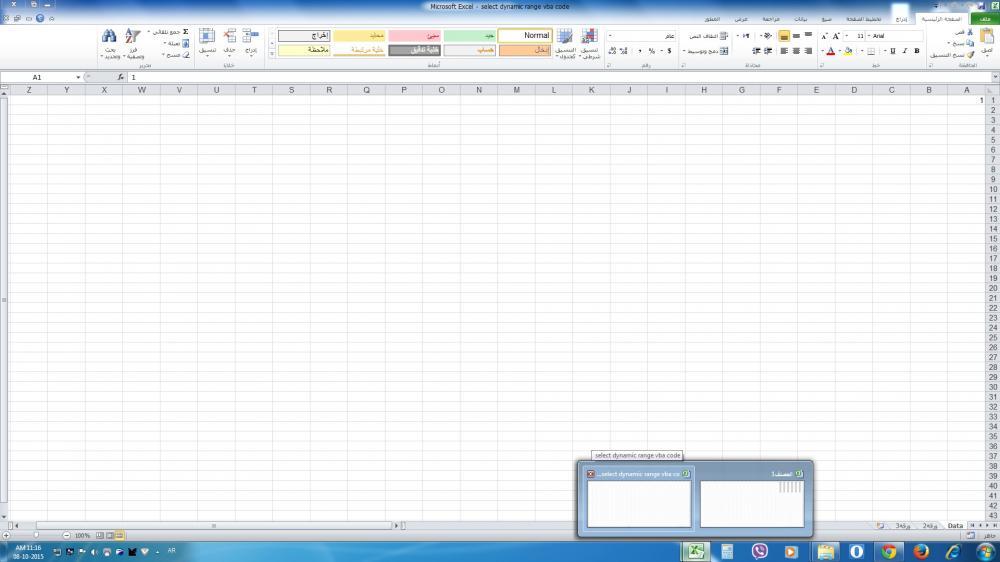Click the Format cells icon

point(207,36)
